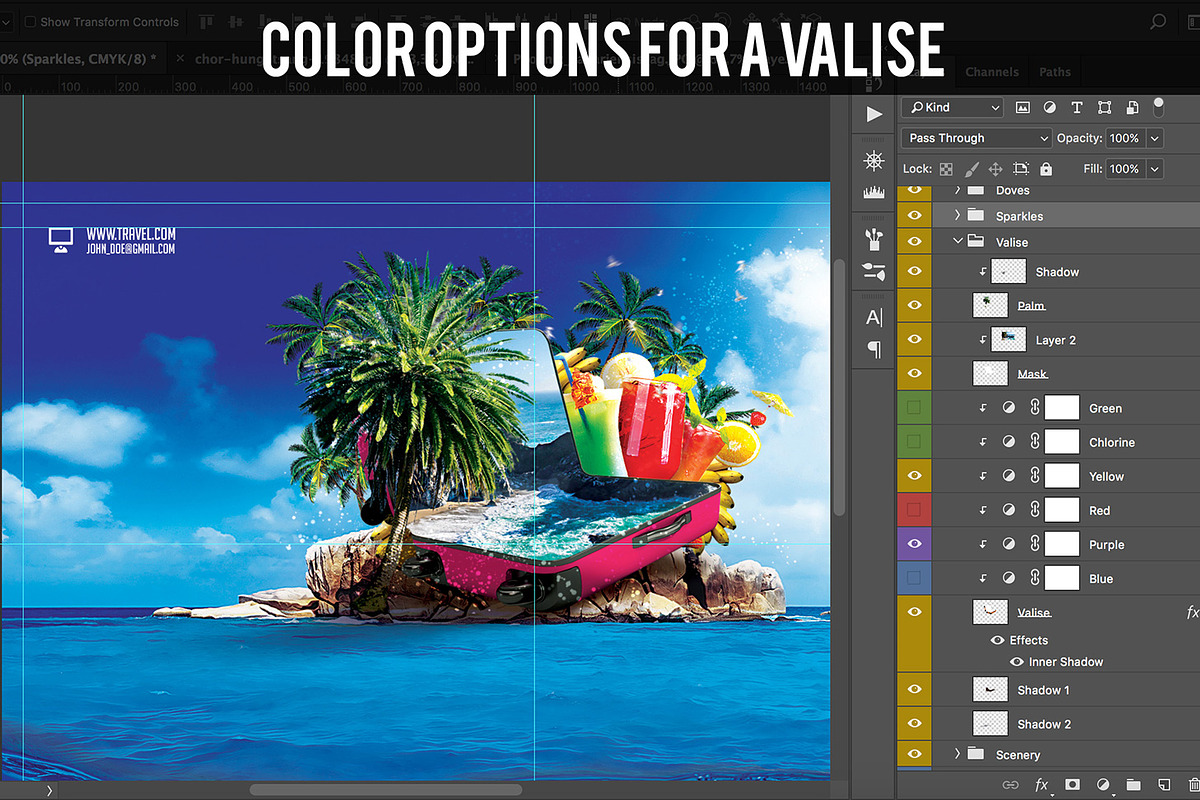Click the Link layers icon
Screen dimensions: 1200x800
[1011, 785]
